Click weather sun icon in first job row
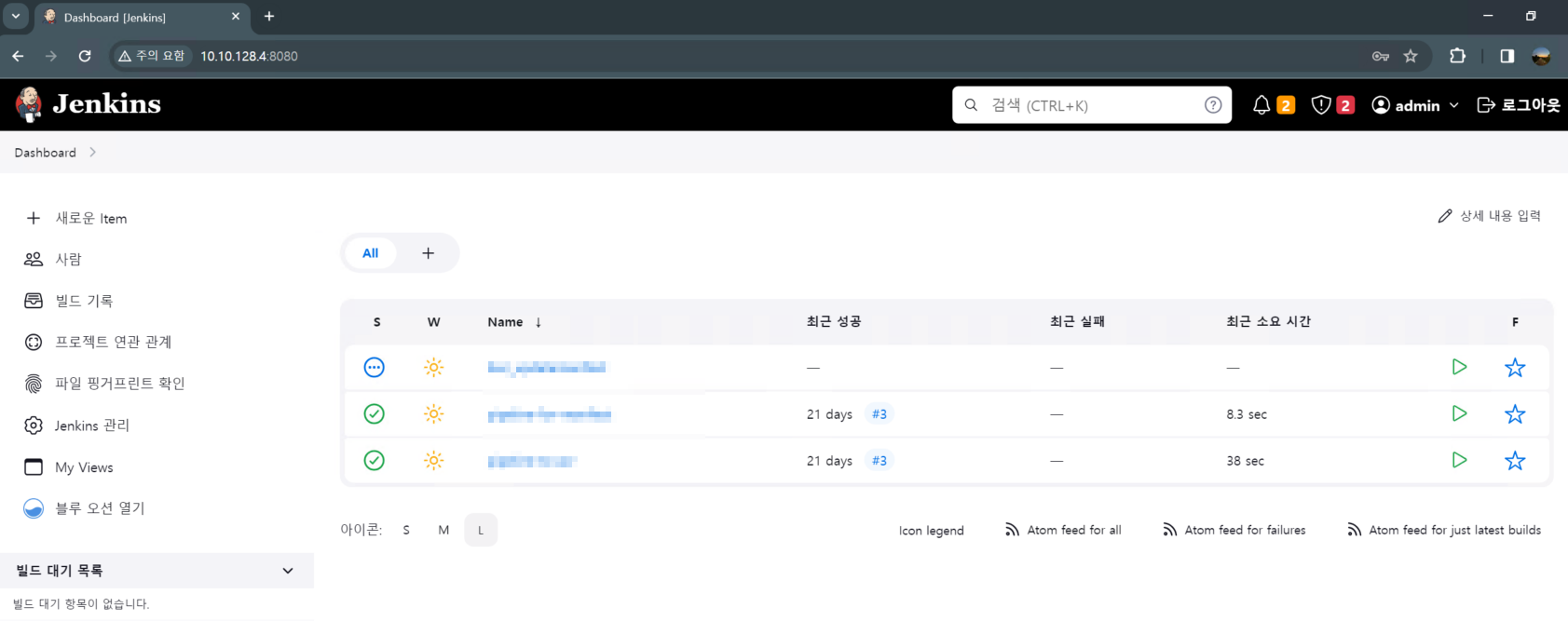This screenshot has width=1568, height=635. click(433, 368)
